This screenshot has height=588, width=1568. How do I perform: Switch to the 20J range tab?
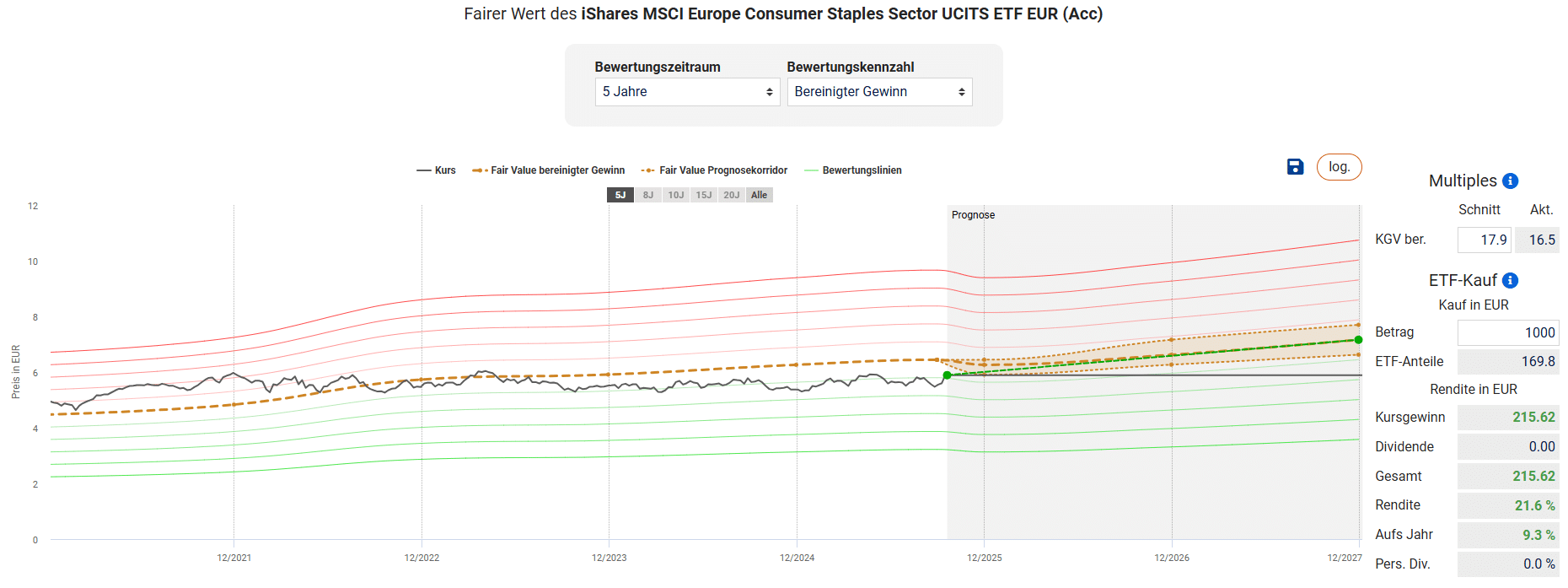[x=732, y=195]
